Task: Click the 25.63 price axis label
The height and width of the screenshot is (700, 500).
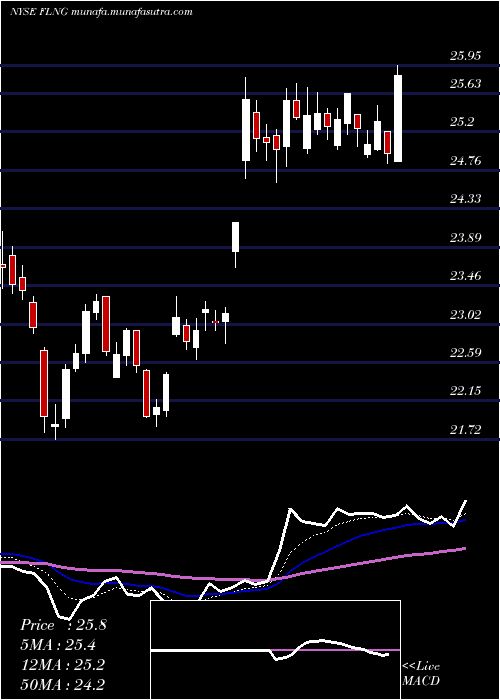Action: coord(466,83)
